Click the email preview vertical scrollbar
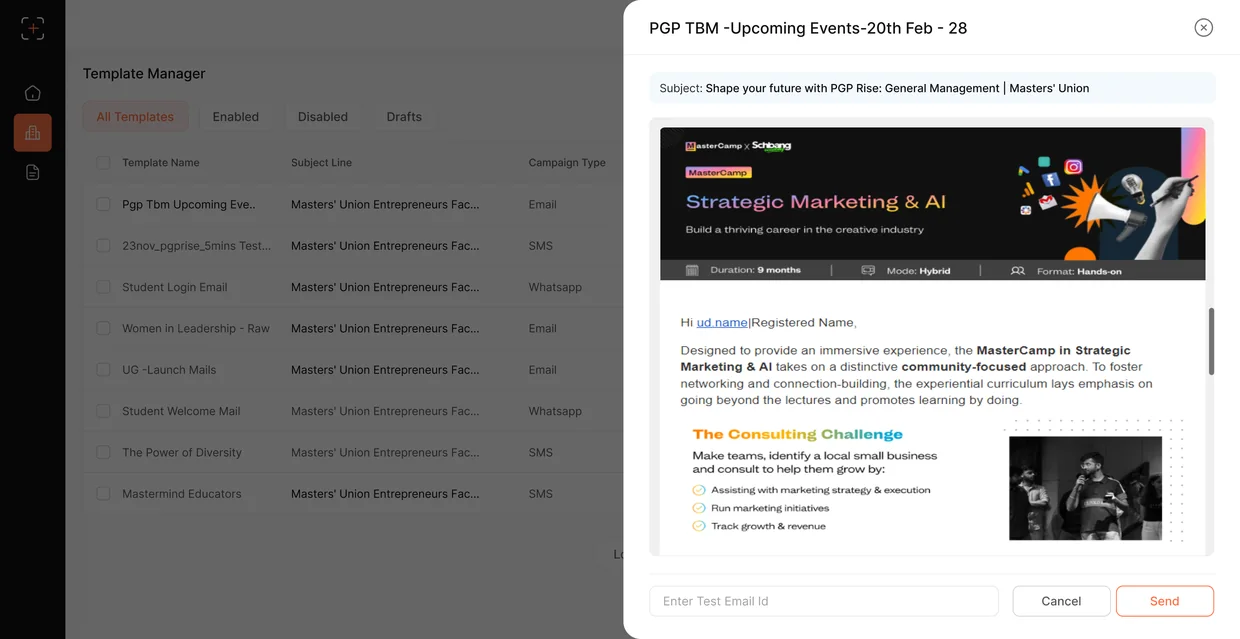The height and width of the screenshot is (639, 1240). (x=1211, y=341)
